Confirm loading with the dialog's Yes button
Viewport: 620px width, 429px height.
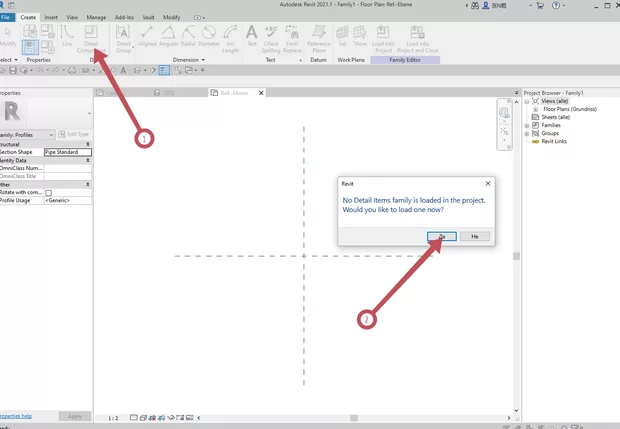[442, 236]
